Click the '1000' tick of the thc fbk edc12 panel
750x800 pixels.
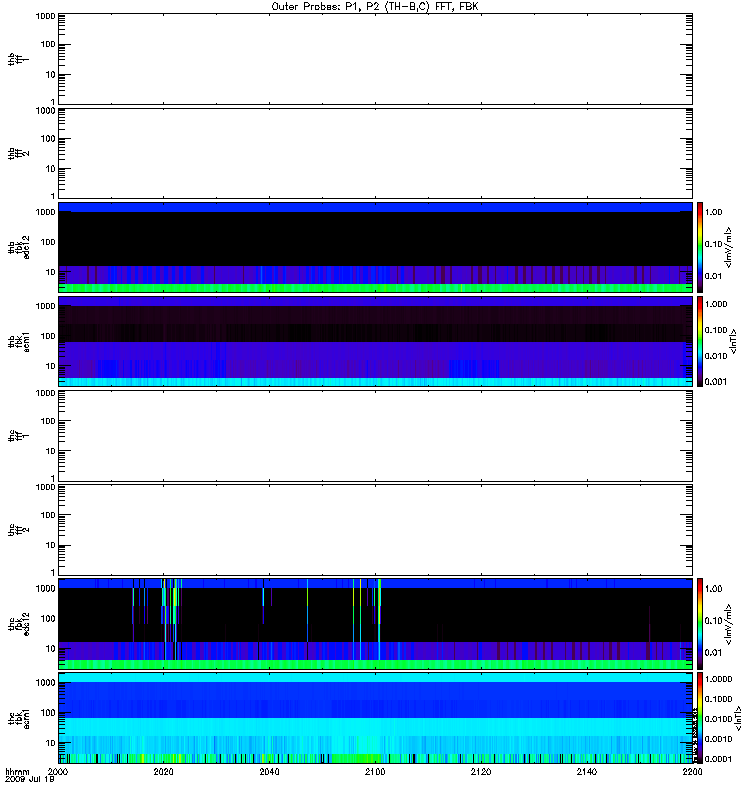pyautogui.click(x=45, y=589)
